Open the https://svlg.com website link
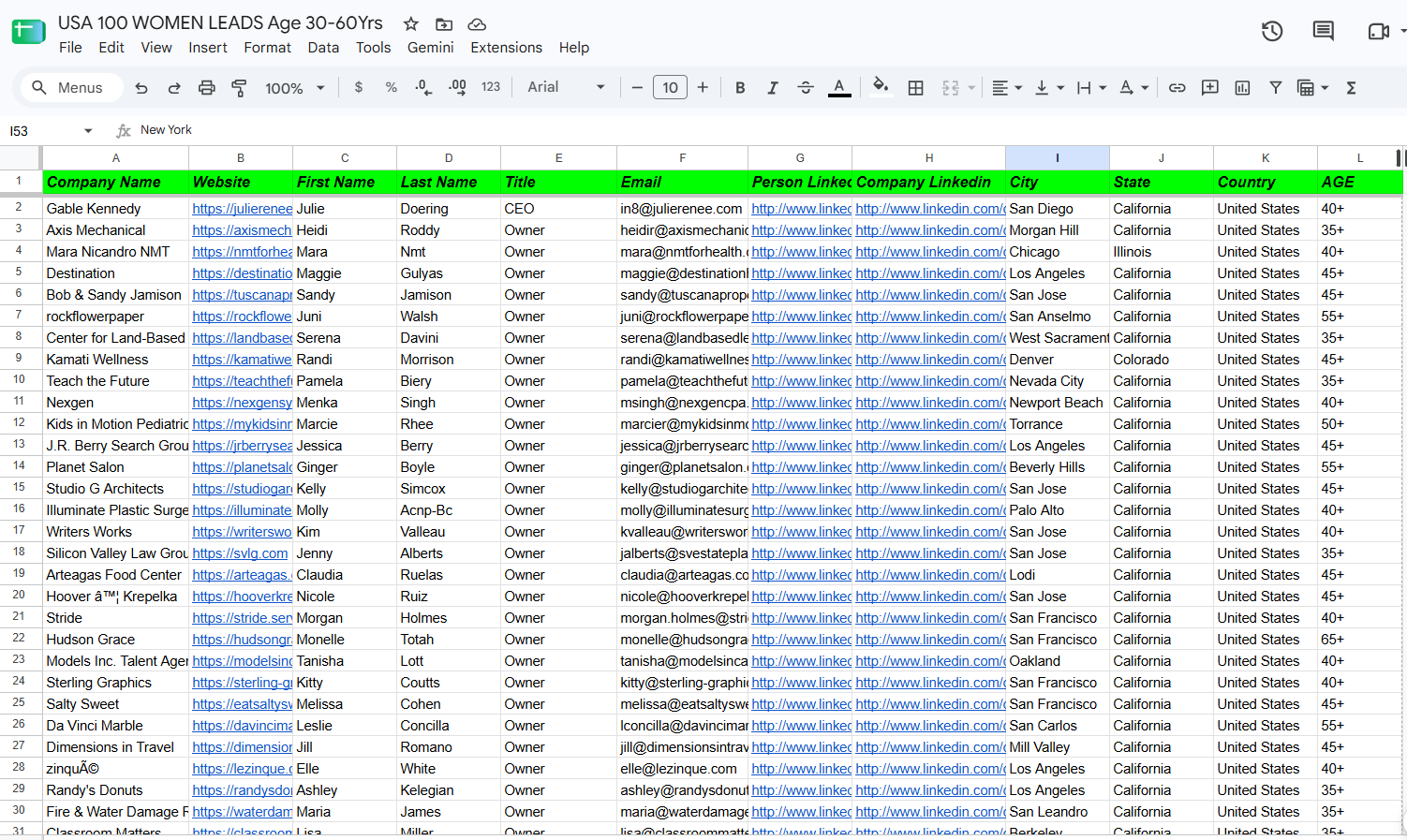Image resolution: width=1407 pixels, height=840 pixels. pos(240,553)
